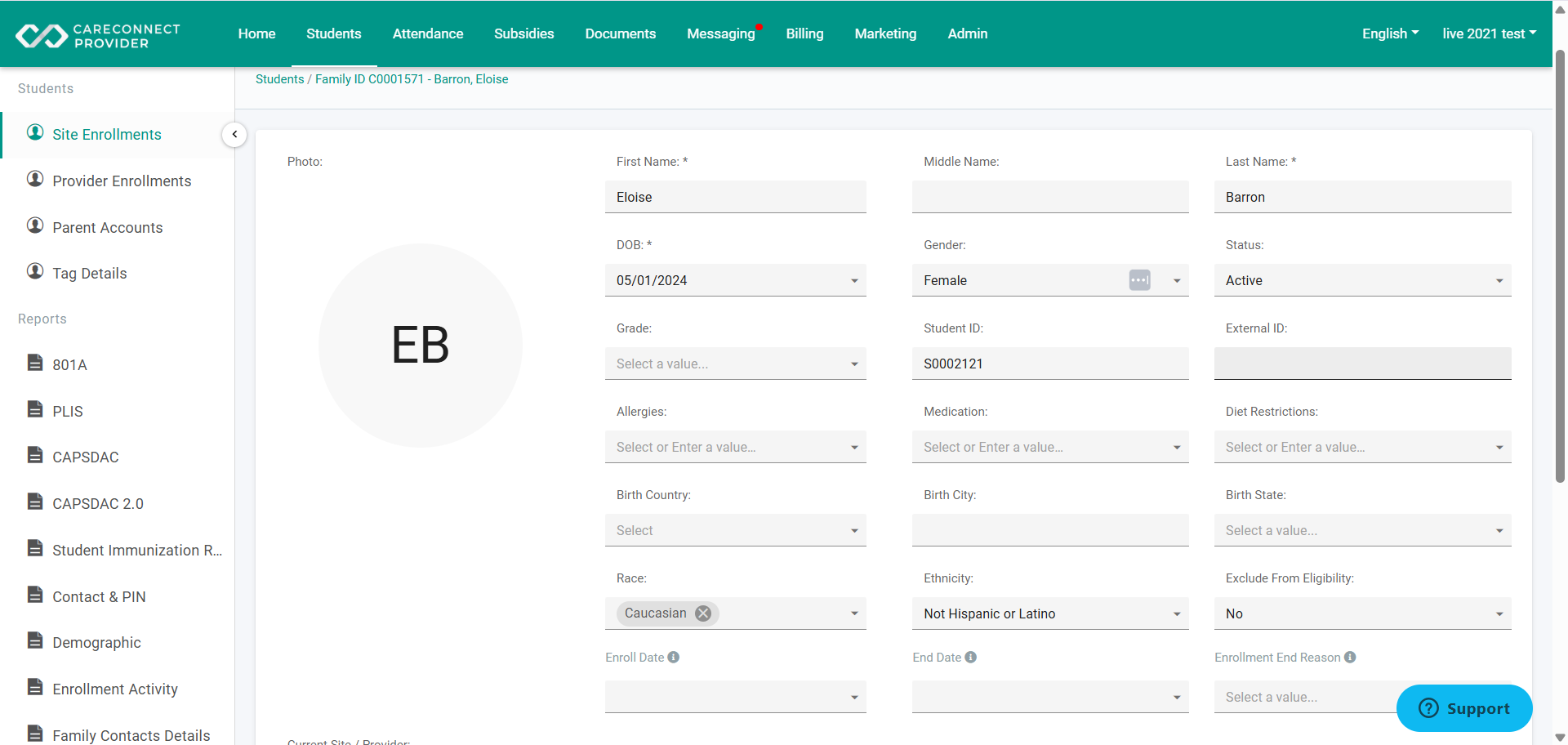Click the CAPSDAC report document icon
The height and width of the screenshot is (745, 1568).
35,455
